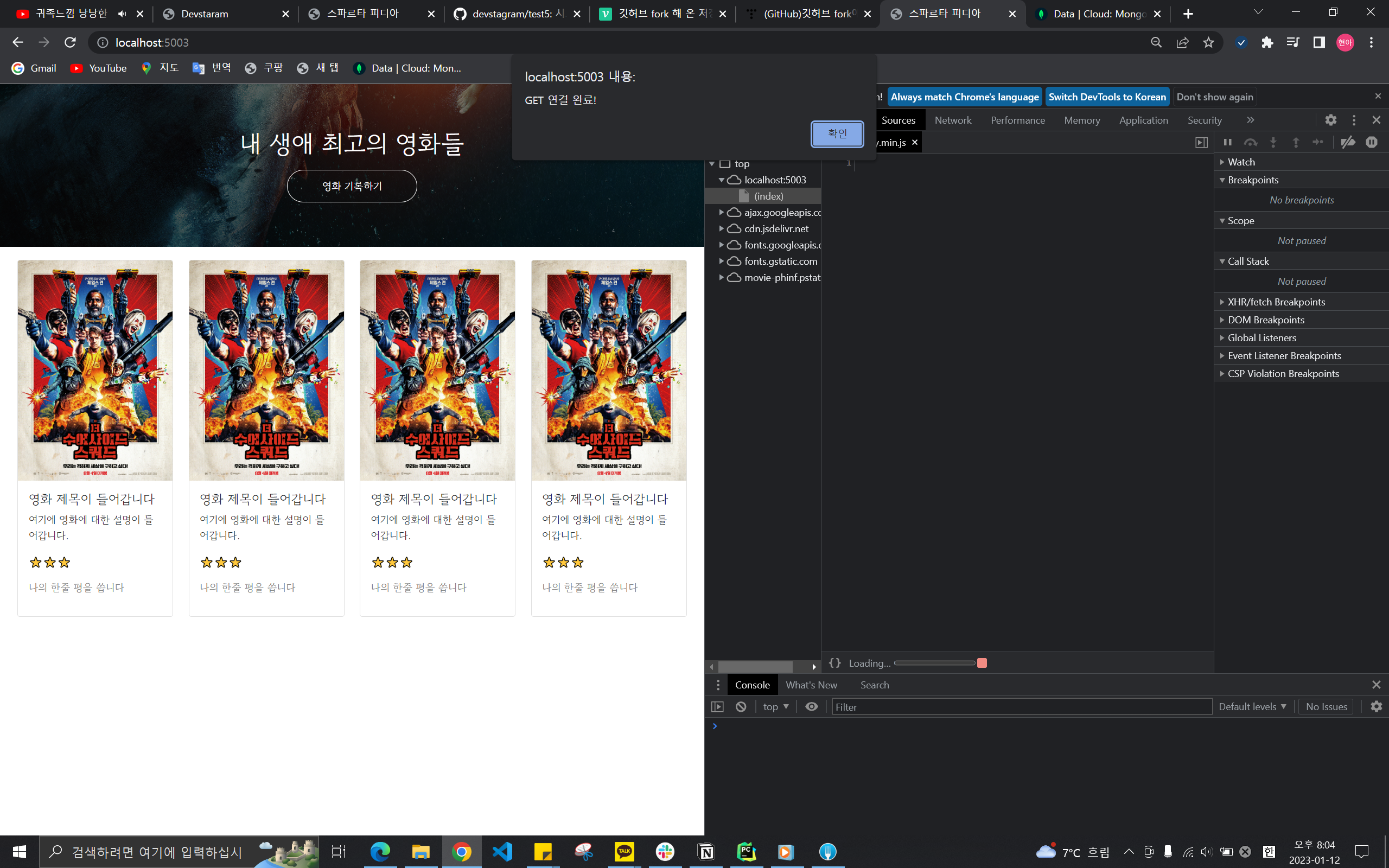Screen dimensions: 1389x868
Task: Click the step over icon
Action: [1250, 142]
